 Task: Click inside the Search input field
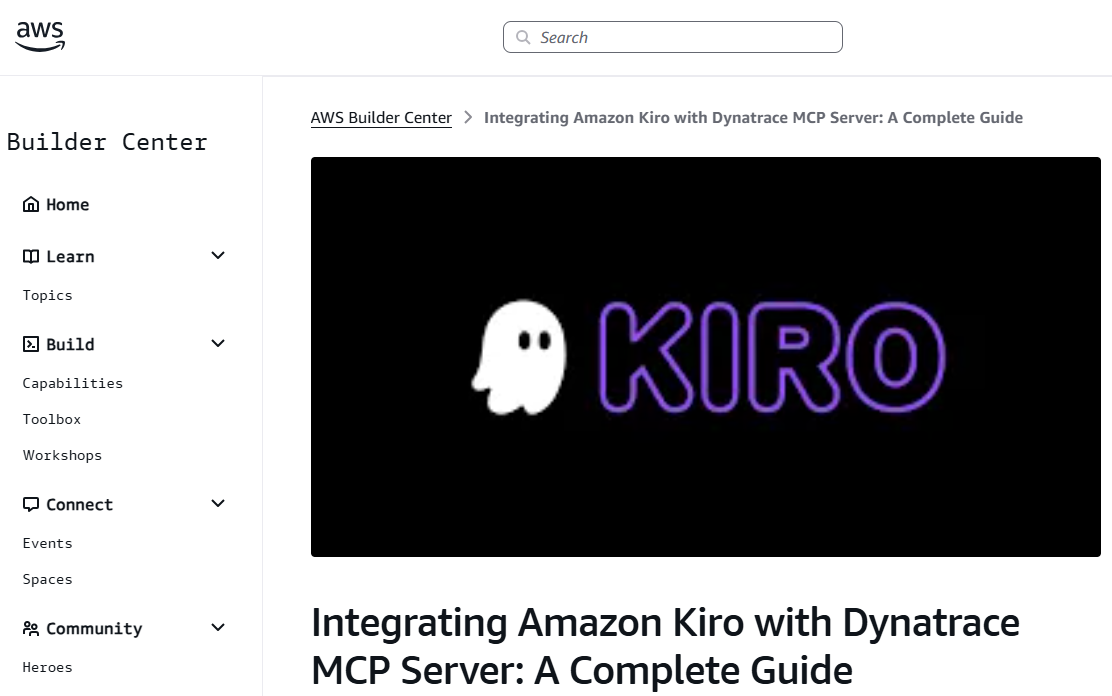(672, 36)
